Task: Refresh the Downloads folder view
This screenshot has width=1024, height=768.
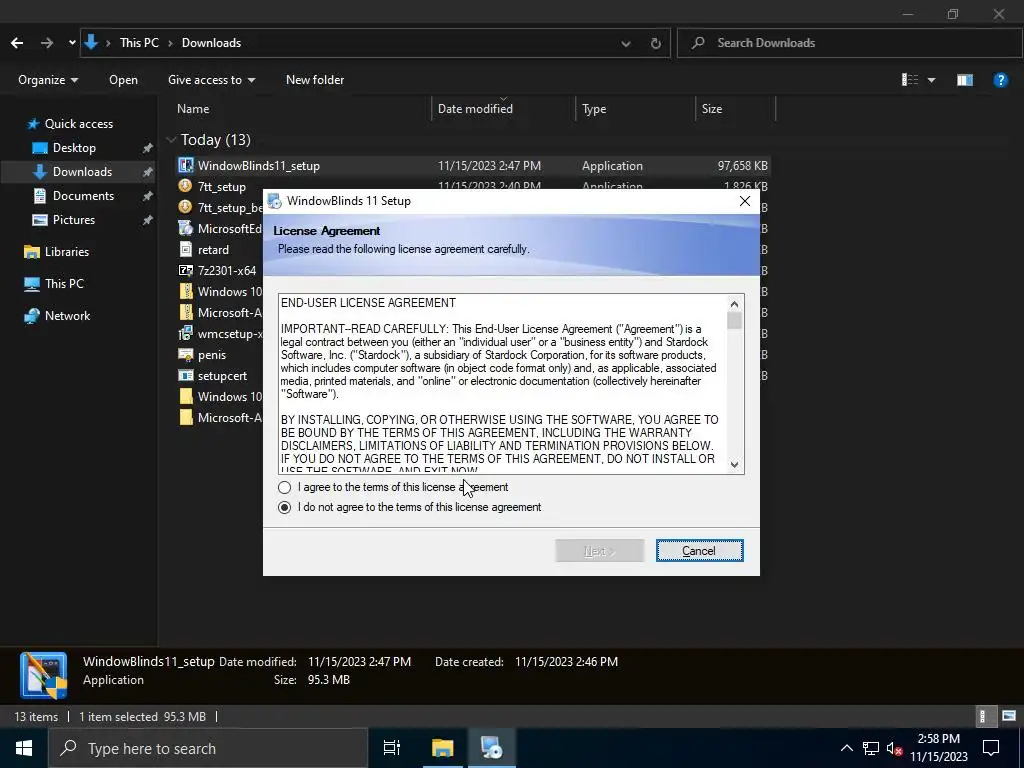Action: pyautogui.click(x=656, y=43)
